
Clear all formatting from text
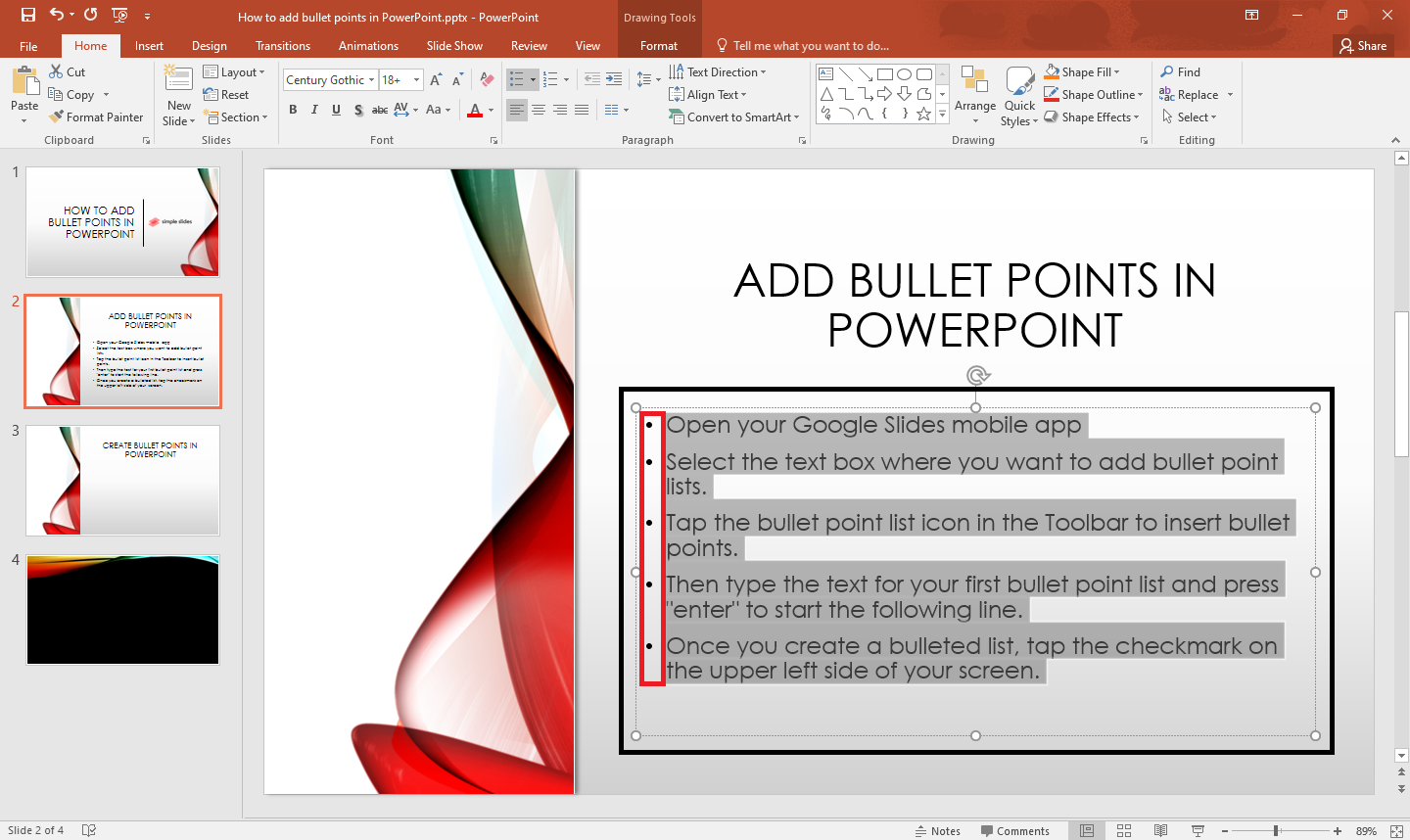point(487,79)
